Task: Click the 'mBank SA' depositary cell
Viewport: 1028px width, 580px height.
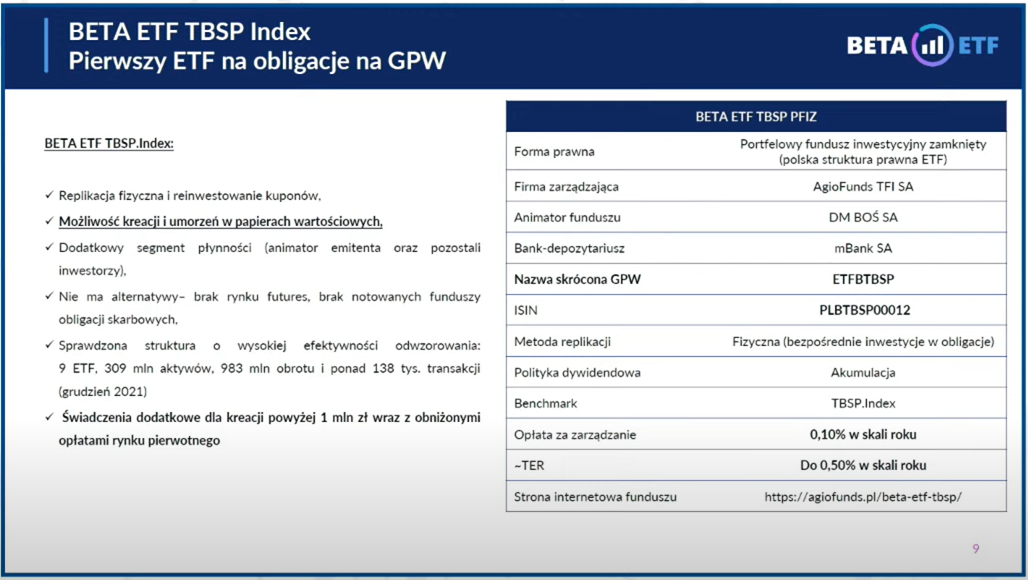Action: point(863,249)
